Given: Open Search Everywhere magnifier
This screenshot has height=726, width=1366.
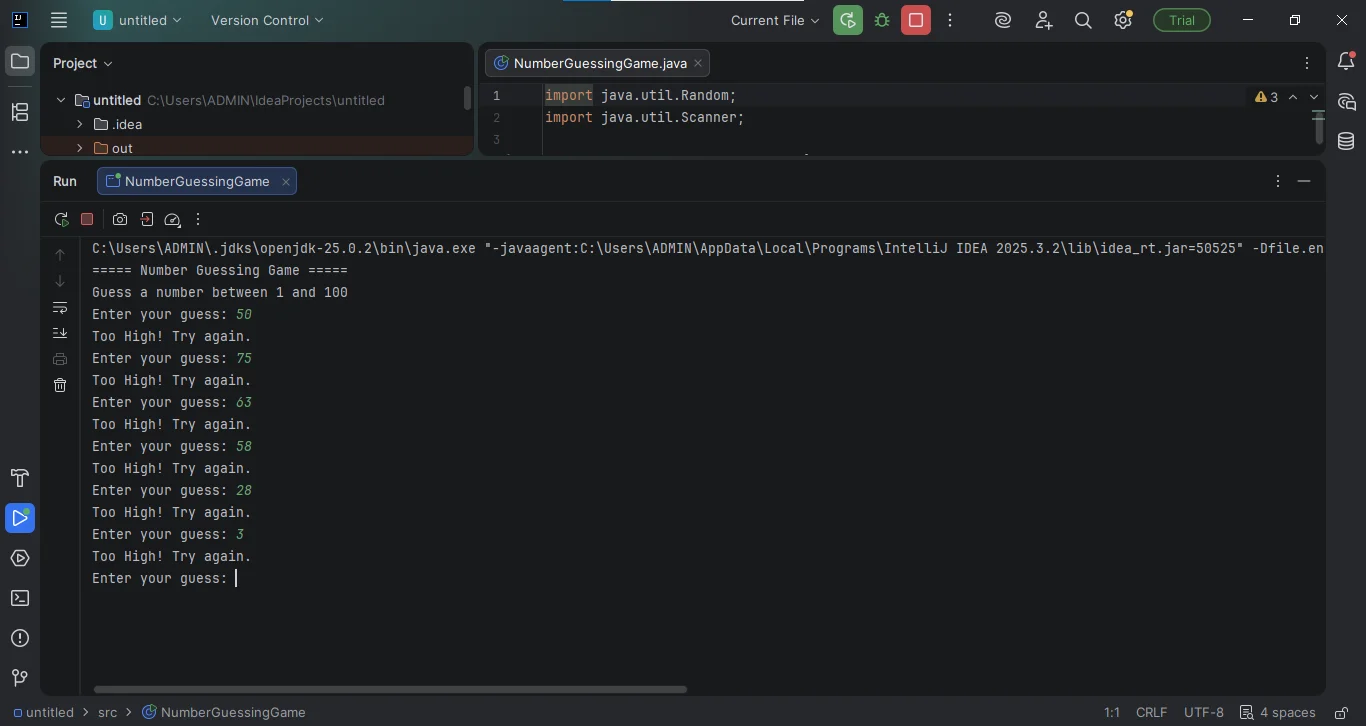Looking at the screenshot, I should pyautogui.click(x=1083, y=20).
